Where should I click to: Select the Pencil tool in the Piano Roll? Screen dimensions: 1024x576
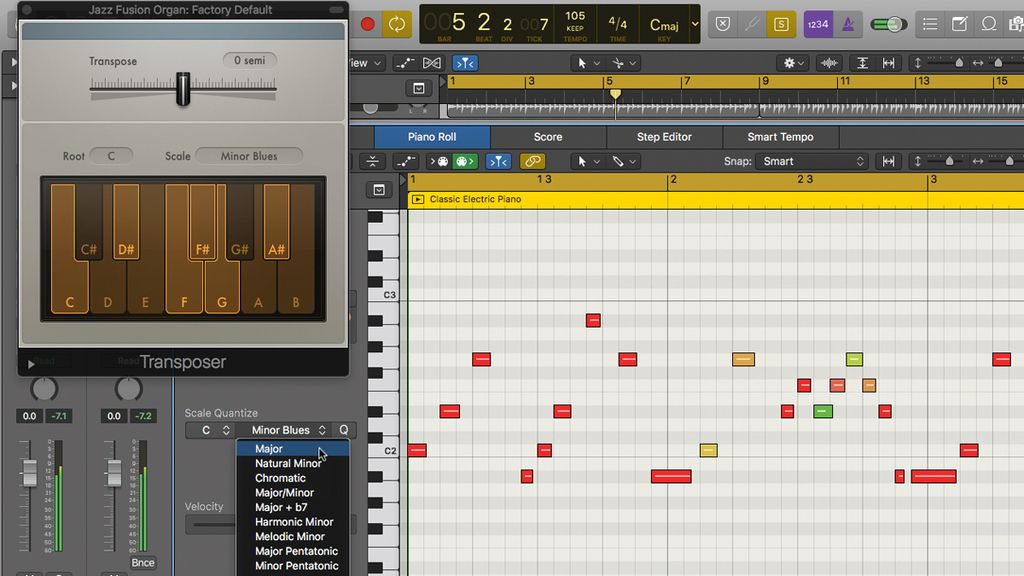[618, 161]
